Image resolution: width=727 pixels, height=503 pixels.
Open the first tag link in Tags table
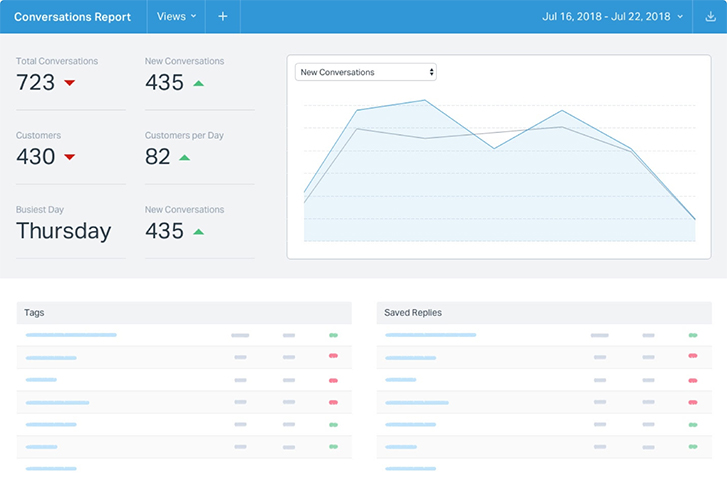point(71,335)
